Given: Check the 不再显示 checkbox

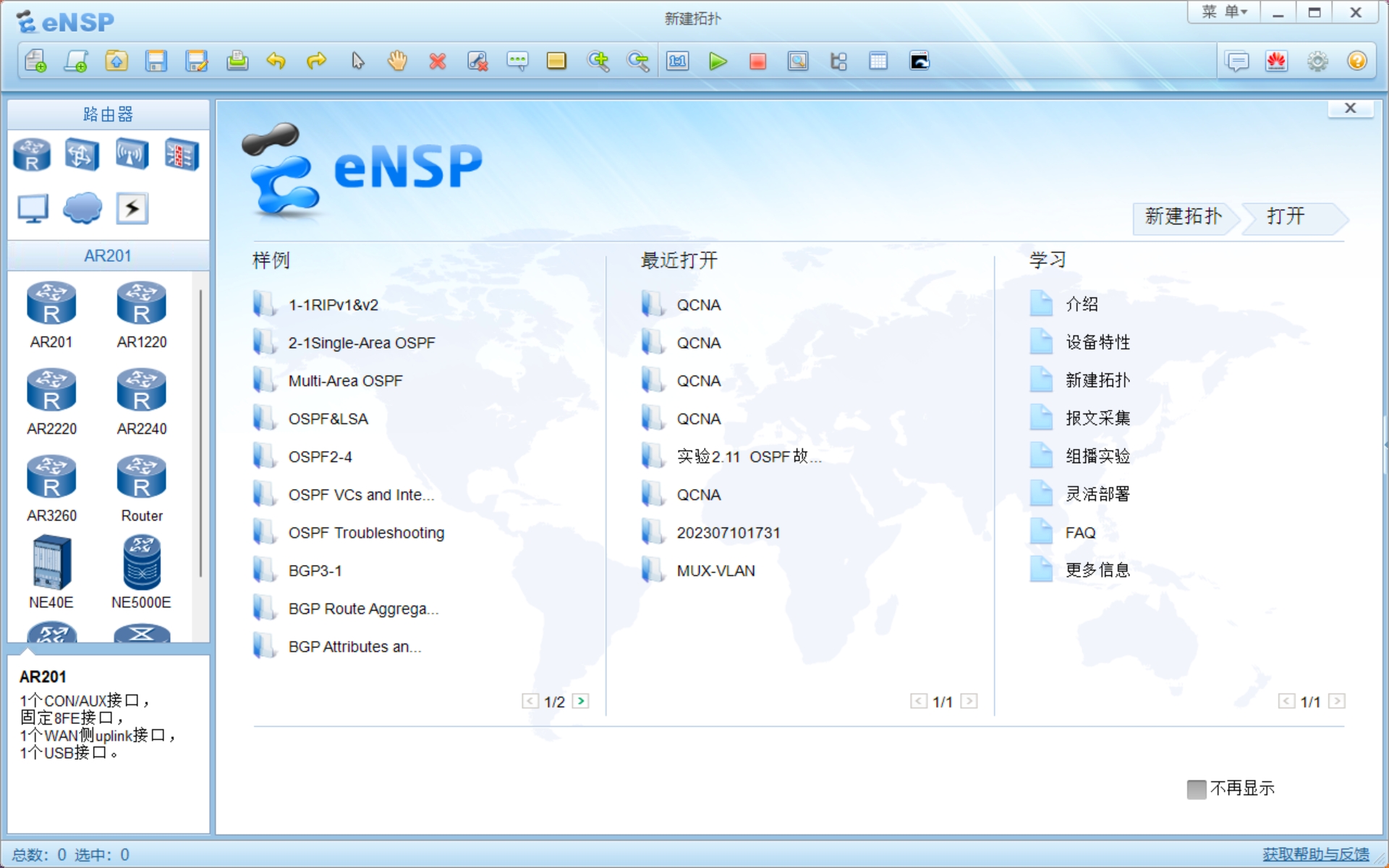Looking at the screenshot, I should pyautogui.click(x=1197, y=789).
